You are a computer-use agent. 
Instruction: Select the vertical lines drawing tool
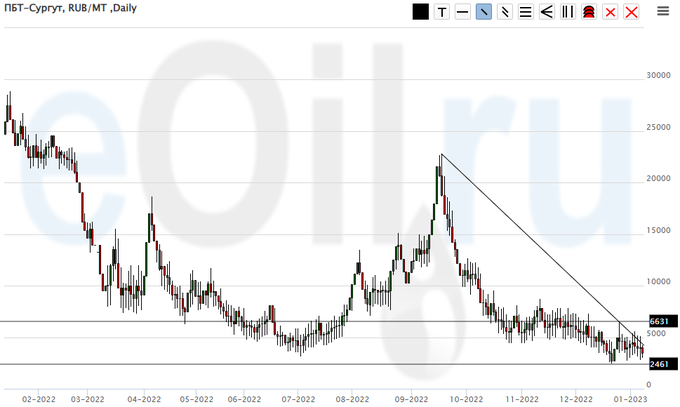(x=567, y=12)
